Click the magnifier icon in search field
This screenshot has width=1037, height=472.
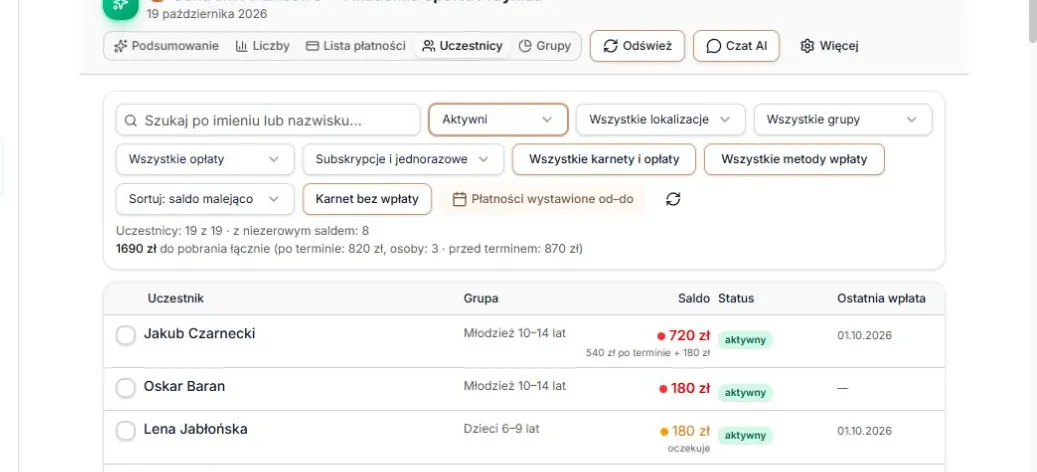131,120
